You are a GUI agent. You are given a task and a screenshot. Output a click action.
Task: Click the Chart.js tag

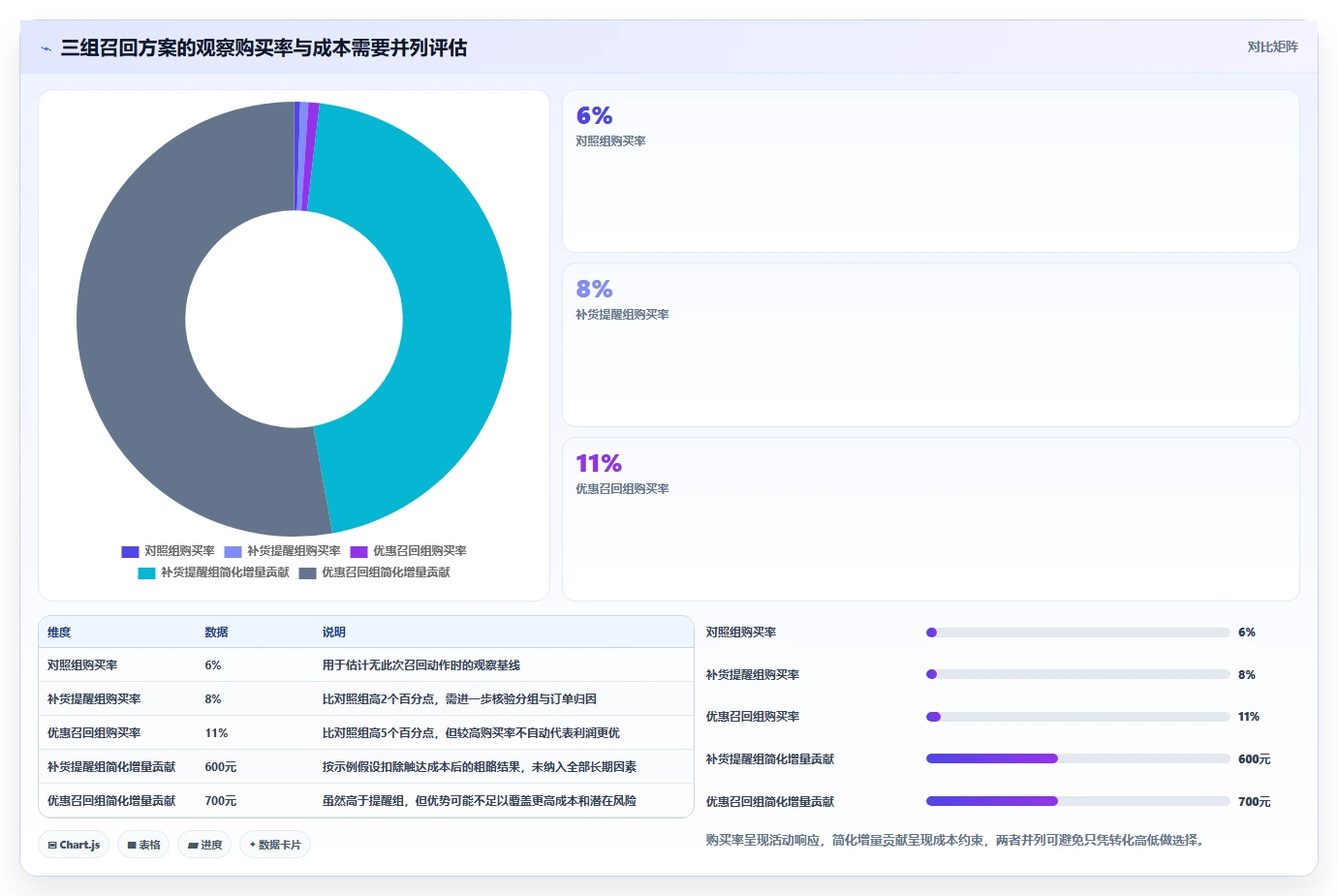click(x=74, y=845)
